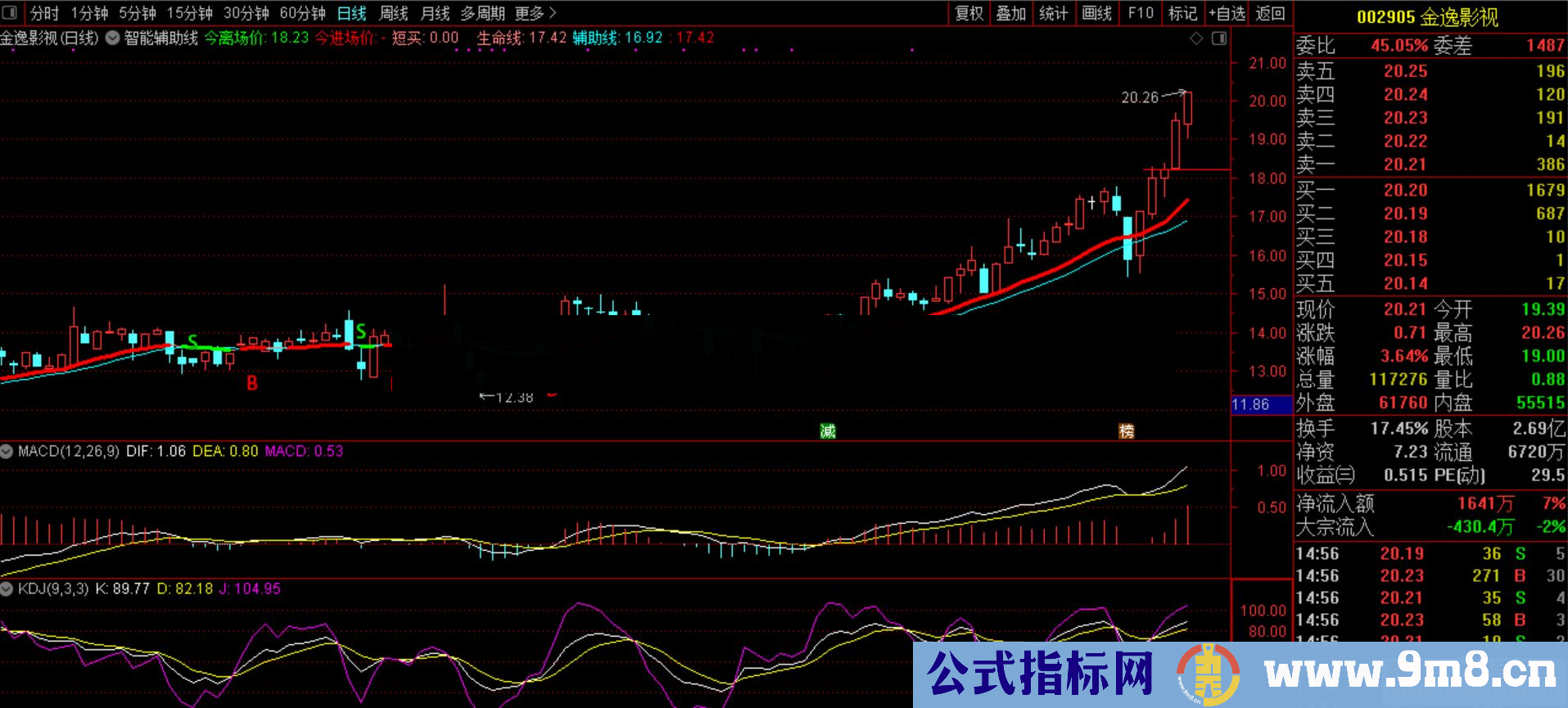Image resolution: width=1568 pixels, height=708 pixels.
Task: Click the 14:56 20.19 36 S trade row
Action: (x=1430, y=554)
